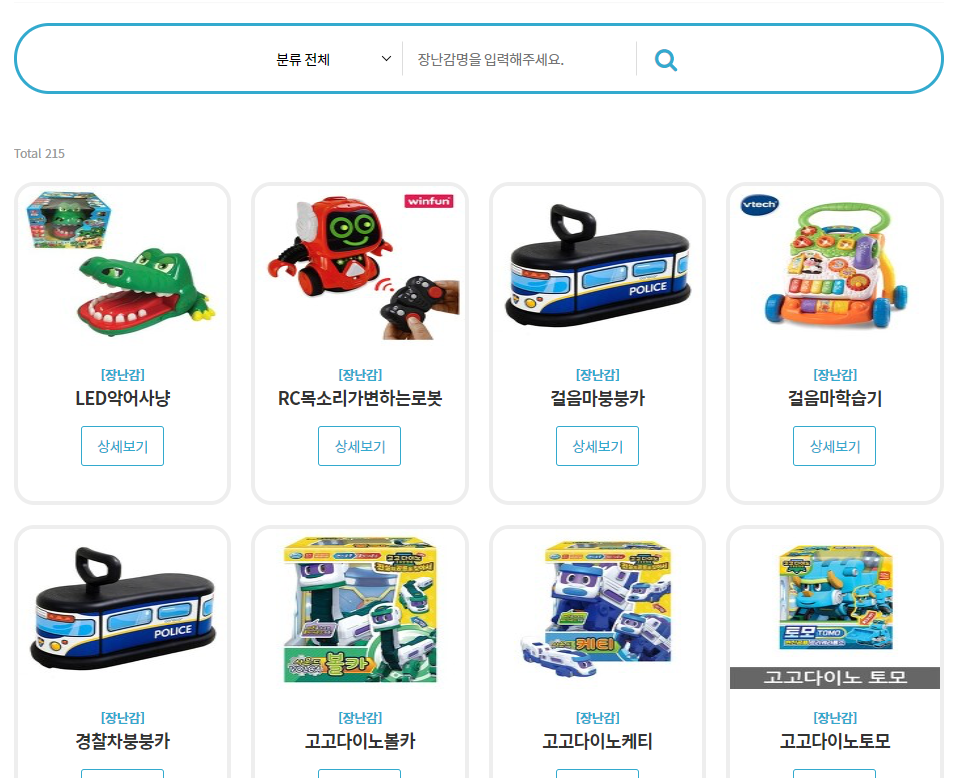The width and height of the screenshot is (959, 780).
Task: Select the 경찰차붕붕카 police car image
Action: point(122,609)
